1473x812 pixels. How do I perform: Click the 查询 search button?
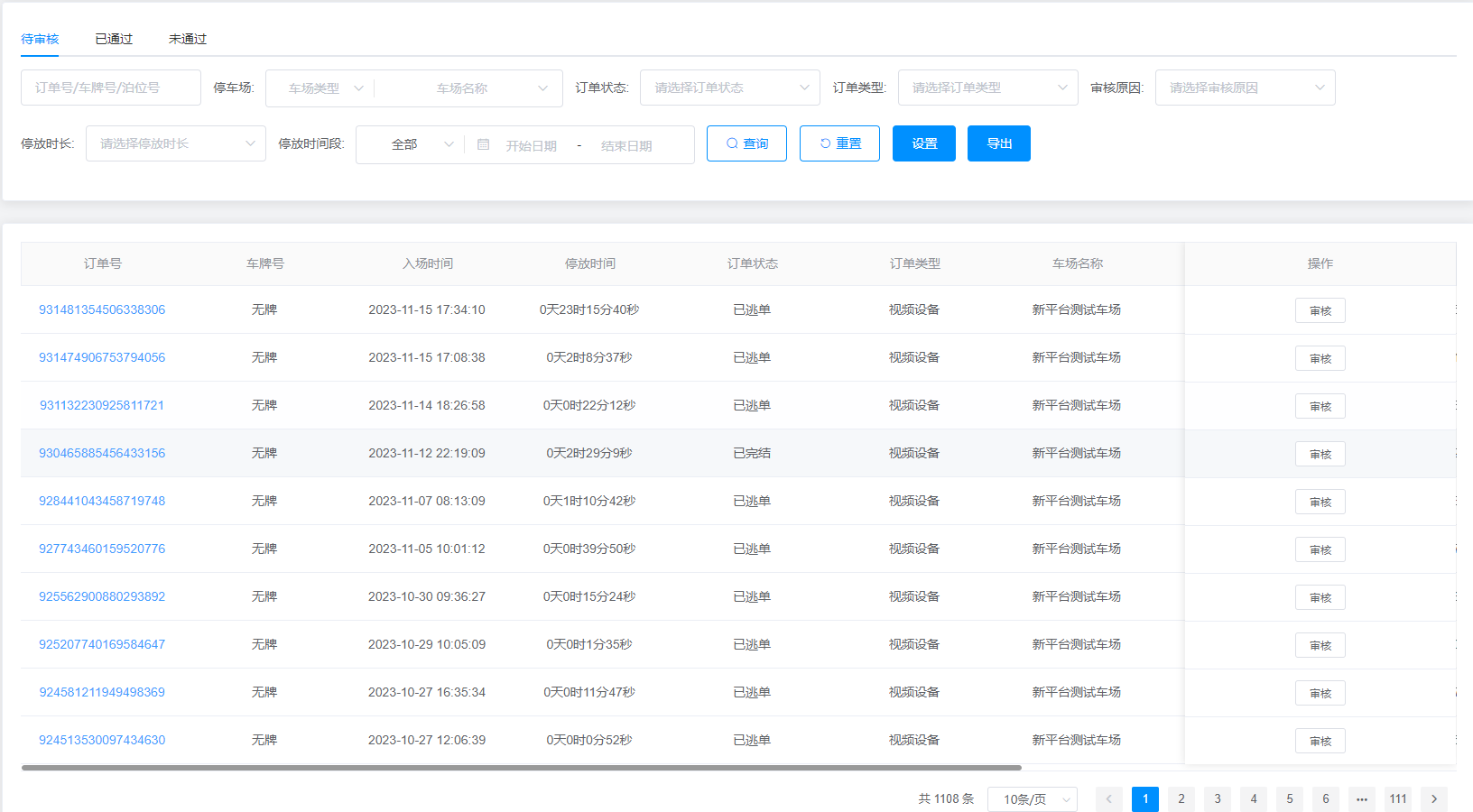(746, 143)
